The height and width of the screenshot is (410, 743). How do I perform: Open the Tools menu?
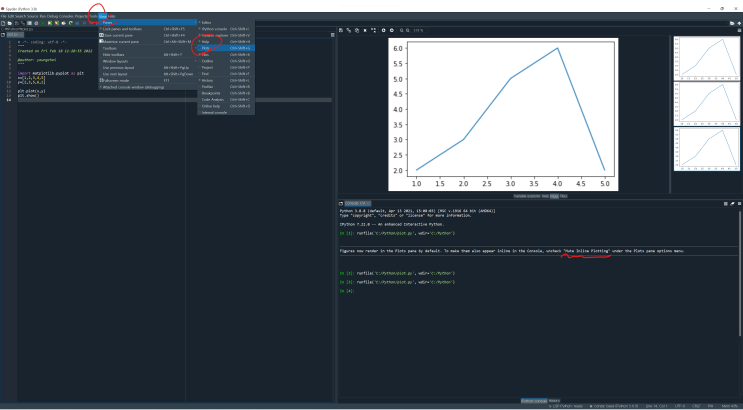(93, 16)
